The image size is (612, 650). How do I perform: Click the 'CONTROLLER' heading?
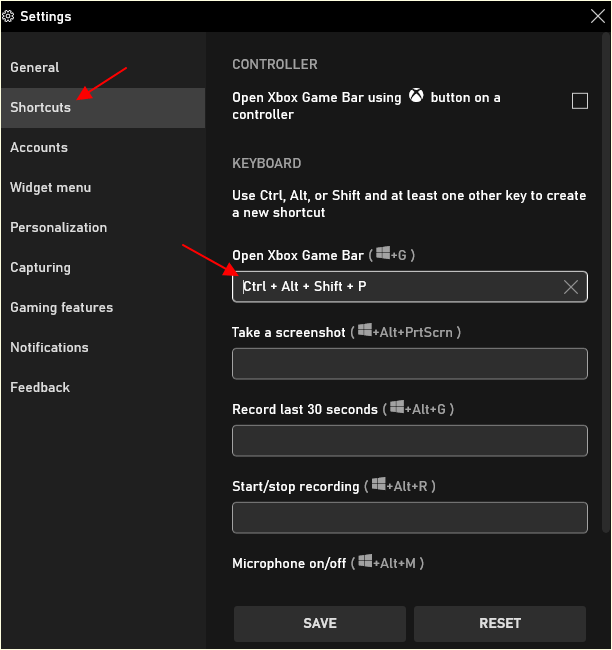[275, 64]
